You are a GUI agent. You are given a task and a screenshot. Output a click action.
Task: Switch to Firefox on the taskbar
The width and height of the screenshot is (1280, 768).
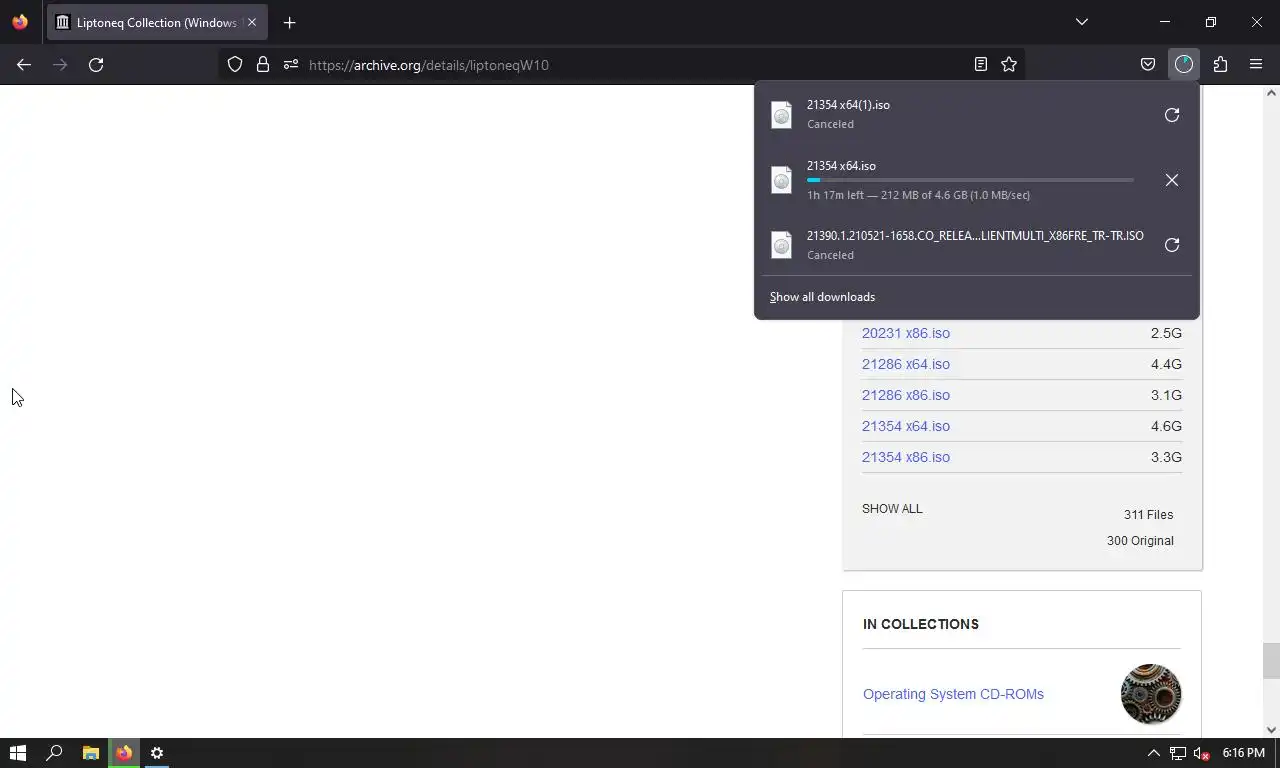pos(124,753)
